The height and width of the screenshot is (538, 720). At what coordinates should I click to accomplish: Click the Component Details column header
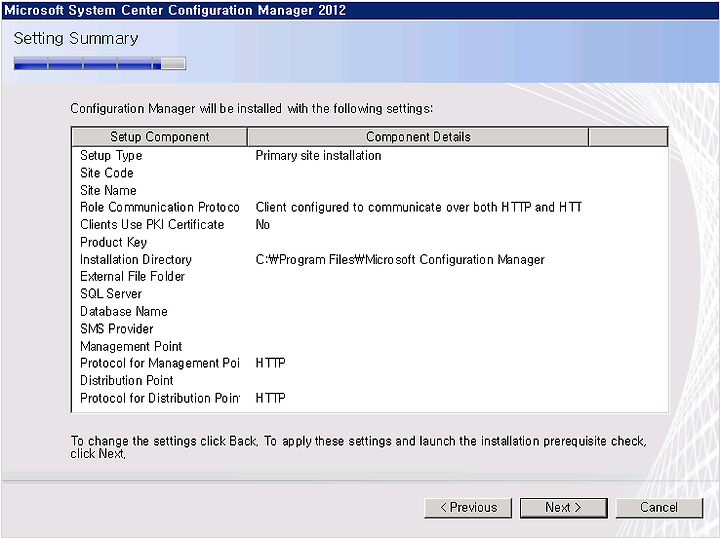tap(418, 137)
